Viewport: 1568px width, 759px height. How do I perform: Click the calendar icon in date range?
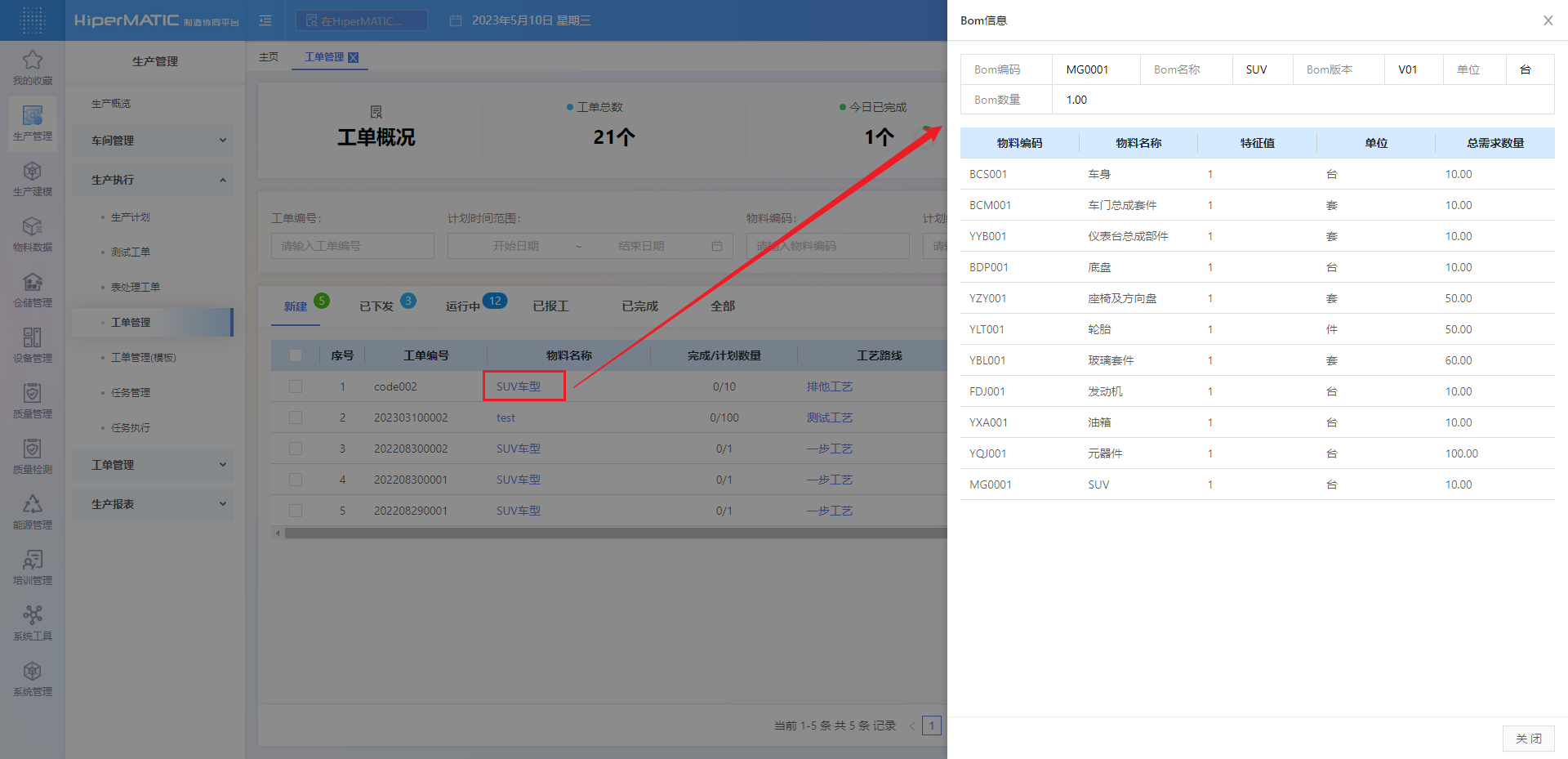coord(717,246)
